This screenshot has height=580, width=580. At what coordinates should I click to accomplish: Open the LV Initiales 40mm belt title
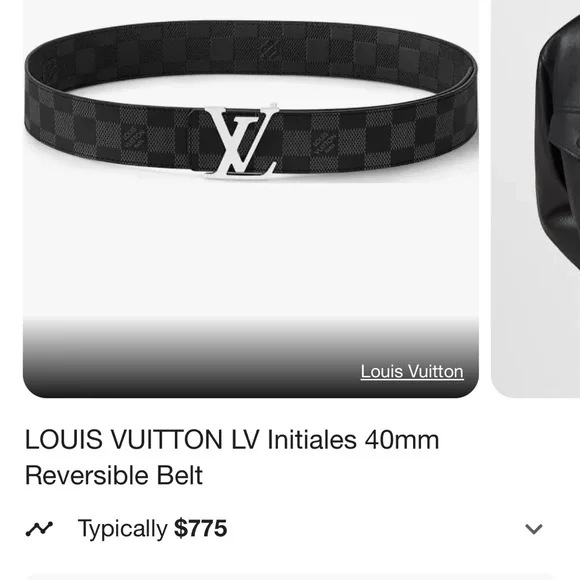[232, 457]
